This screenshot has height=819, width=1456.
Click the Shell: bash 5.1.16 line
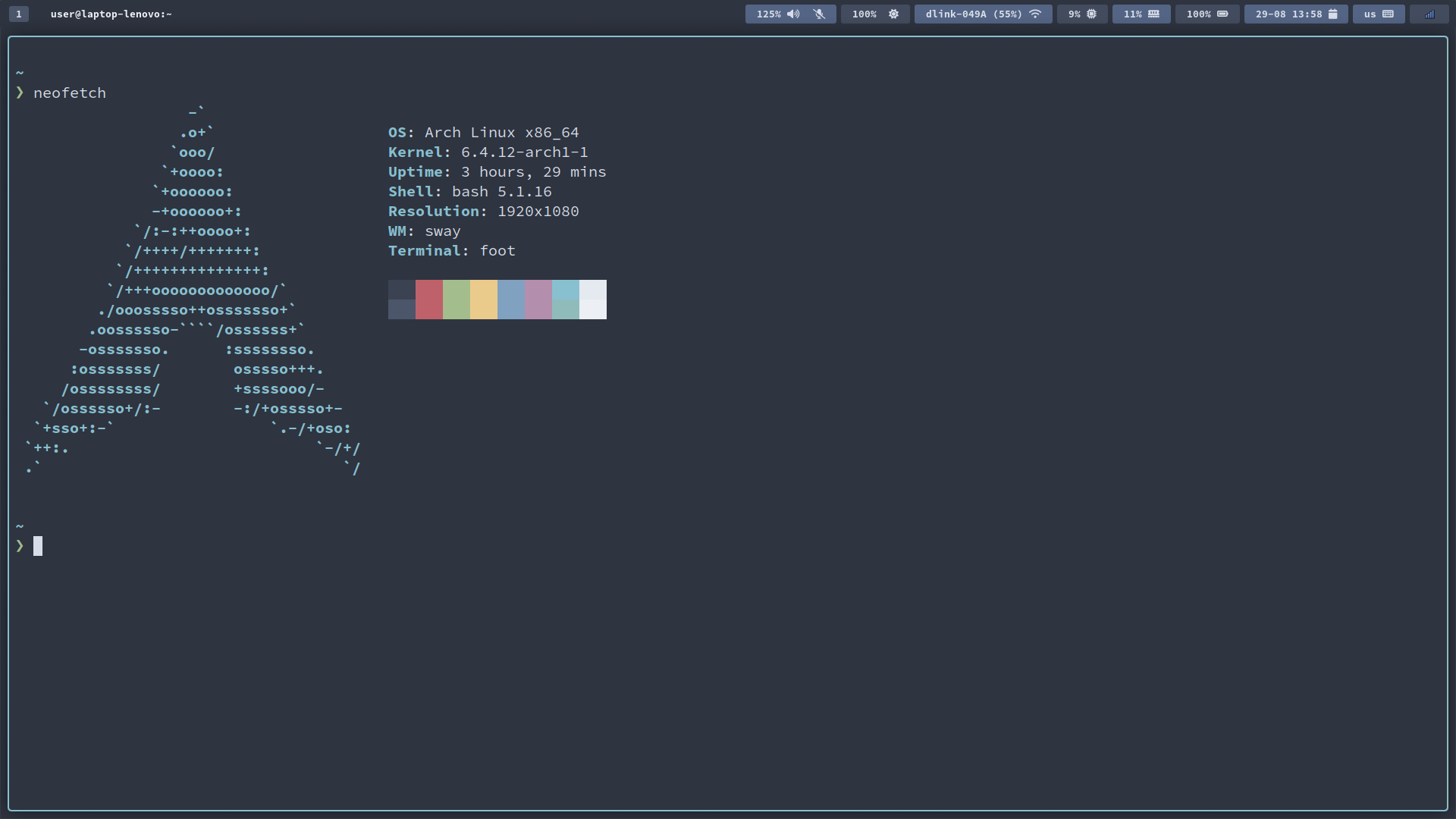(470, 192)
